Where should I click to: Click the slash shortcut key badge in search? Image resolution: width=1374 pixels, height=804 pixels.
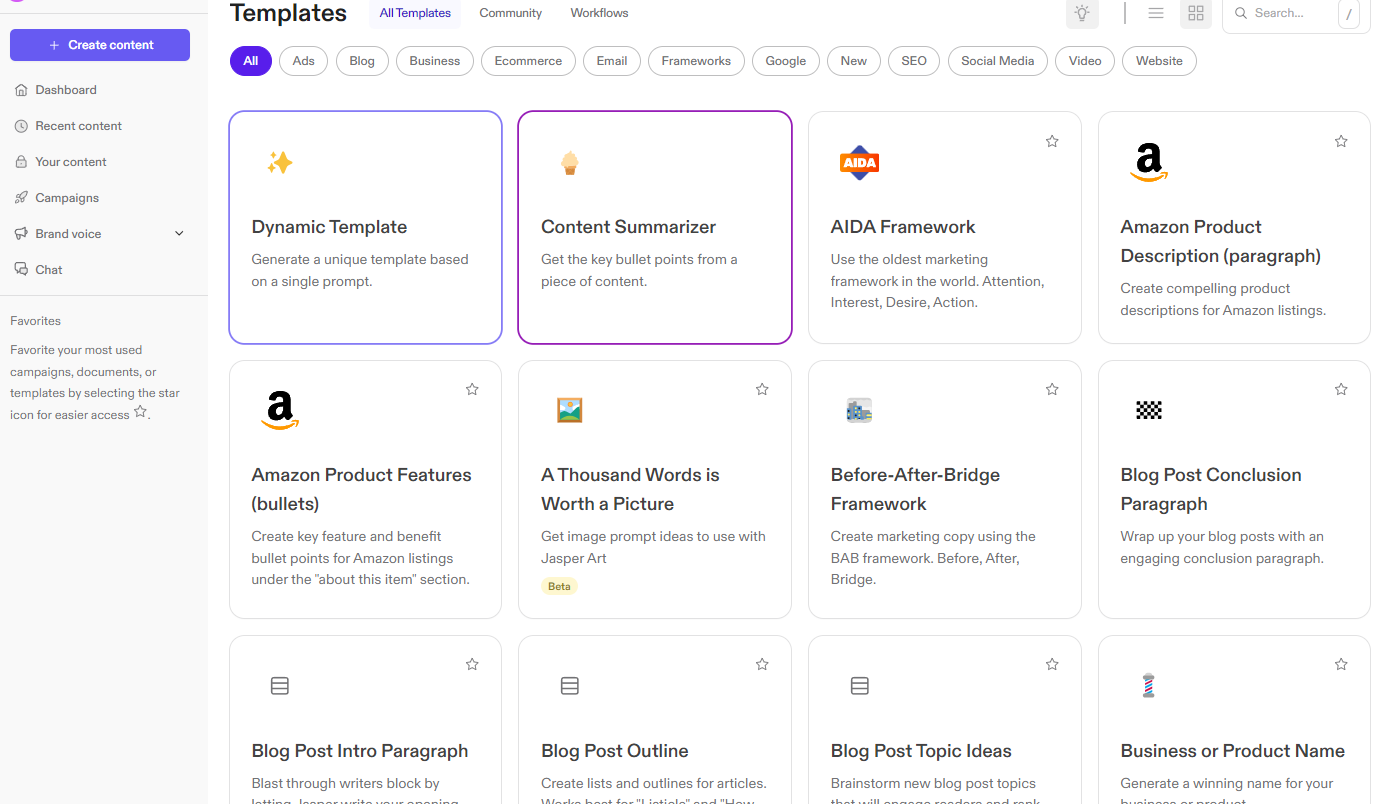click(x=1349, y=14)
